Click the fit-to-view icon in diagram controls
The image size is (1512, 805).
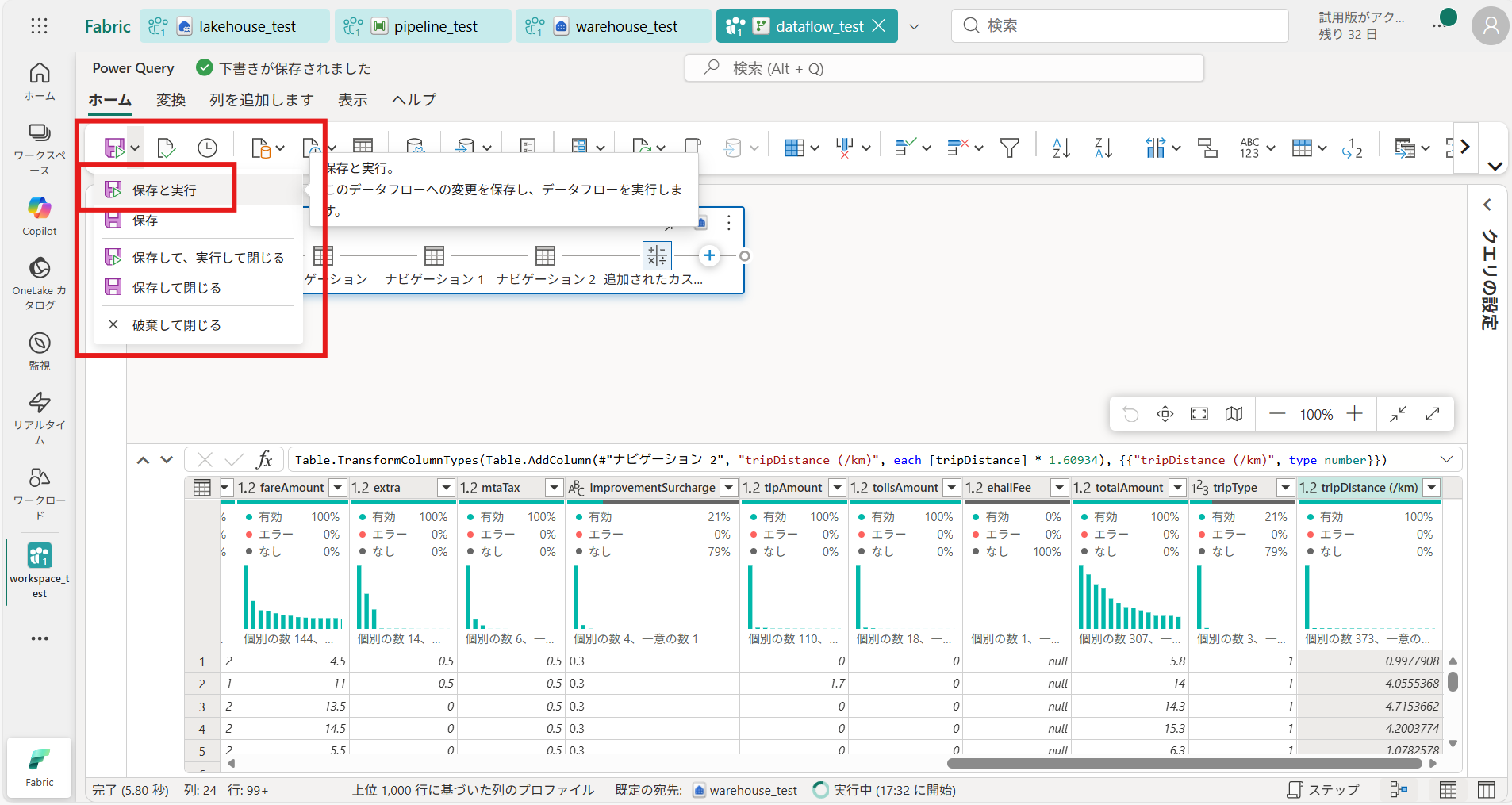tap(1199, 414)
